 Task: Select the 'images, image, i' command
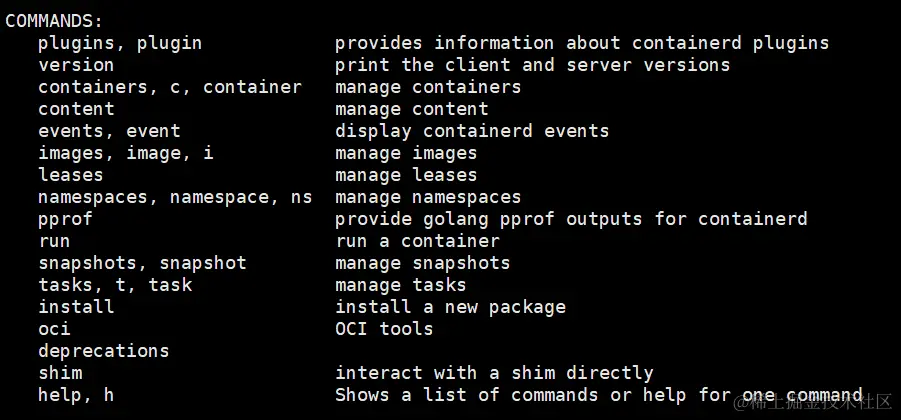126,153
